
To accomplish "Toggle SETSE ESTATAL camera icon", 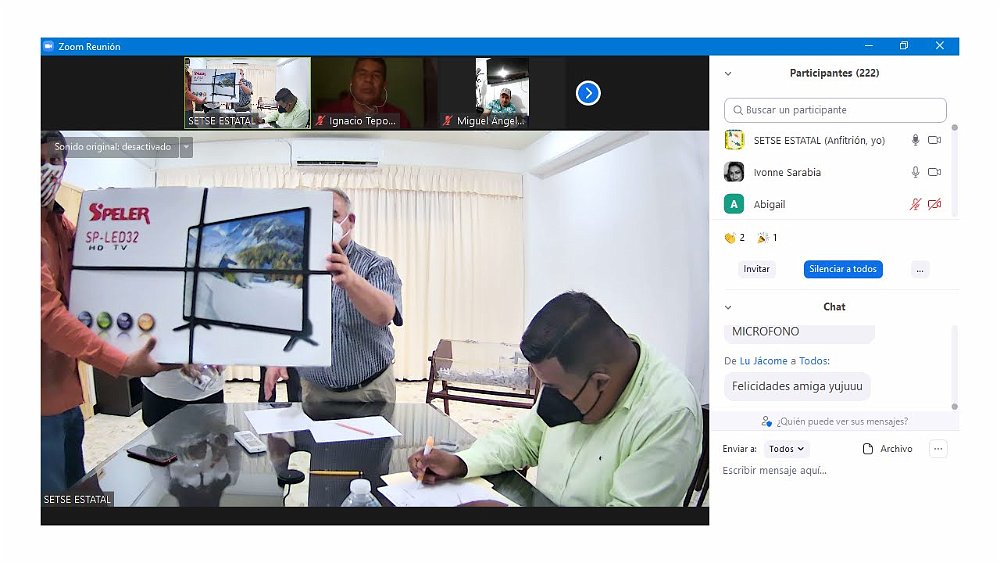I will click(x=935, y=141).
